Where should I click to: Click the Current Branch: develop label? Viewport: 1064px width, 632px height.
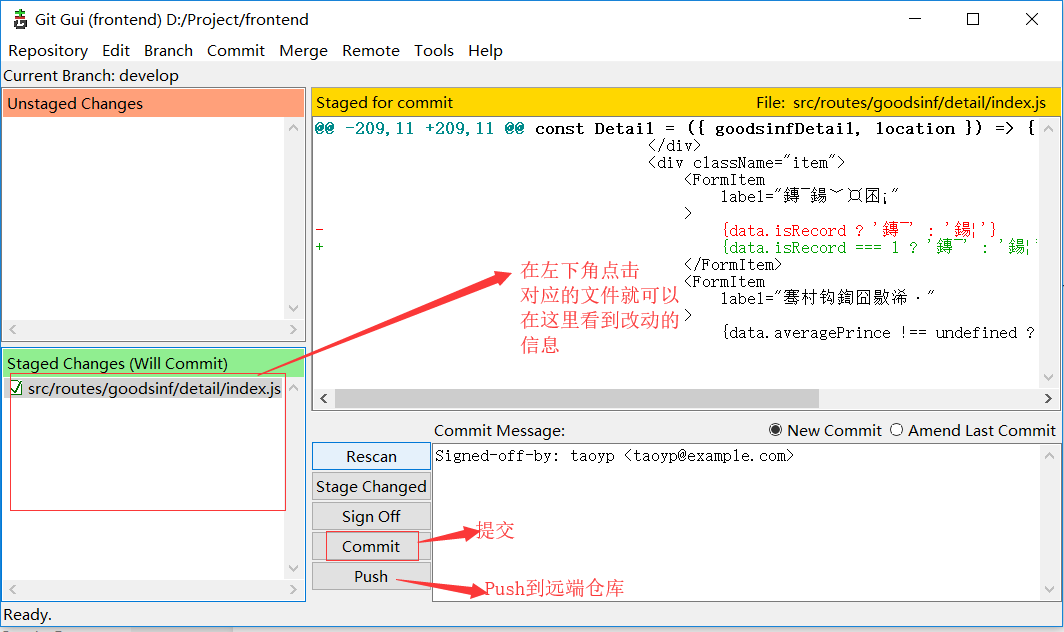point(91,75)
